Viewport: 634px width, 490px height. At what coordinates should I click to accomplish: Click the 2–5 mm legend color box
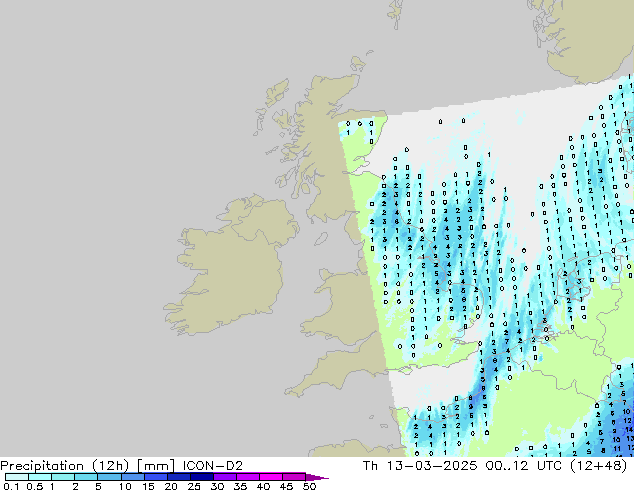[x=86, y=477]
